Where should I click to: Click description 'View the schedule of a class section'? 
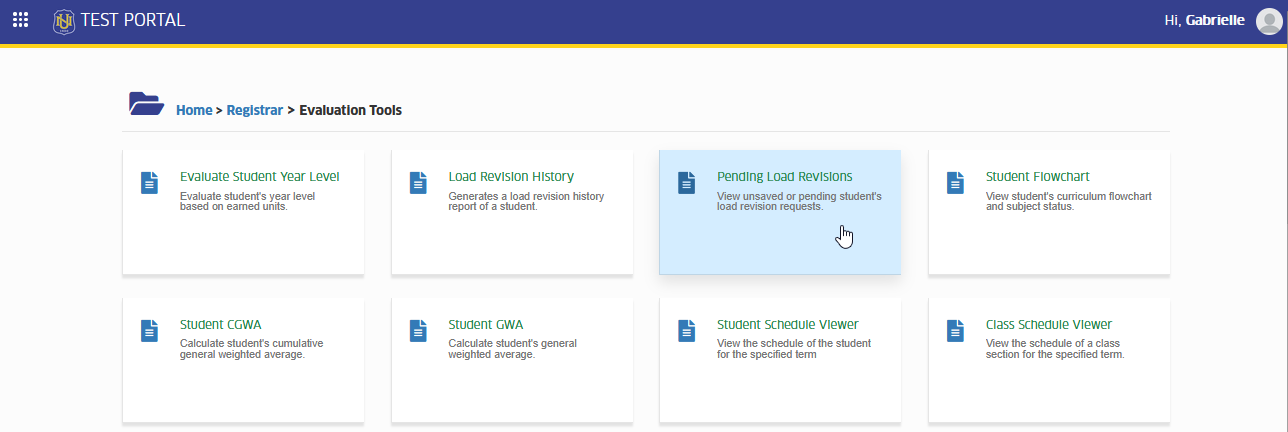coord(1055,349)
